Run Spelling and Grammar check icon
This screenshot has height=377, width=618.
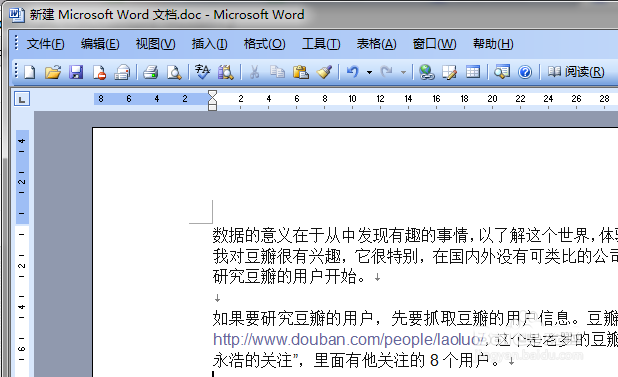pyautogui.click(x=202, y=72)
